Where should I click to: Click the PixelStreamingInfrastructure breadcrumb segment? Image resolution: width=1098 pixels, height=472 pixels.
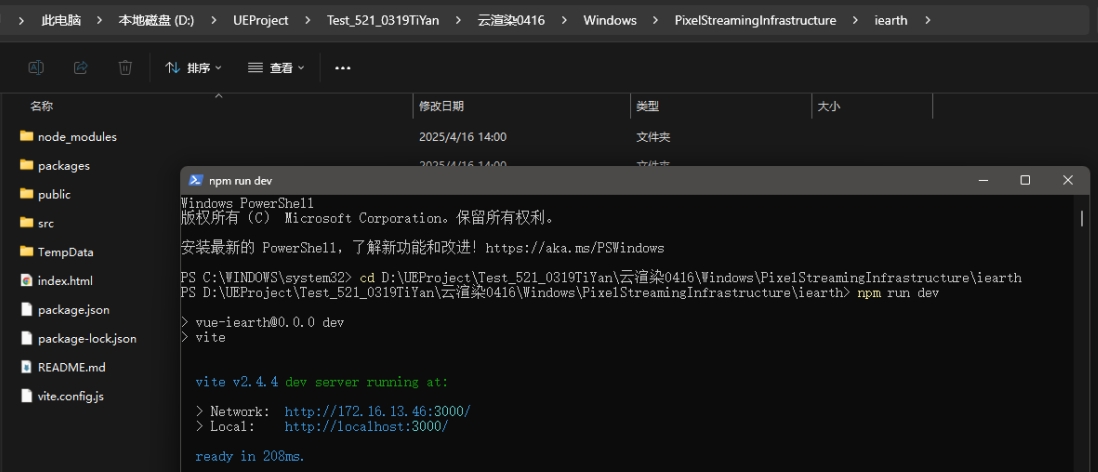point(755,20)
